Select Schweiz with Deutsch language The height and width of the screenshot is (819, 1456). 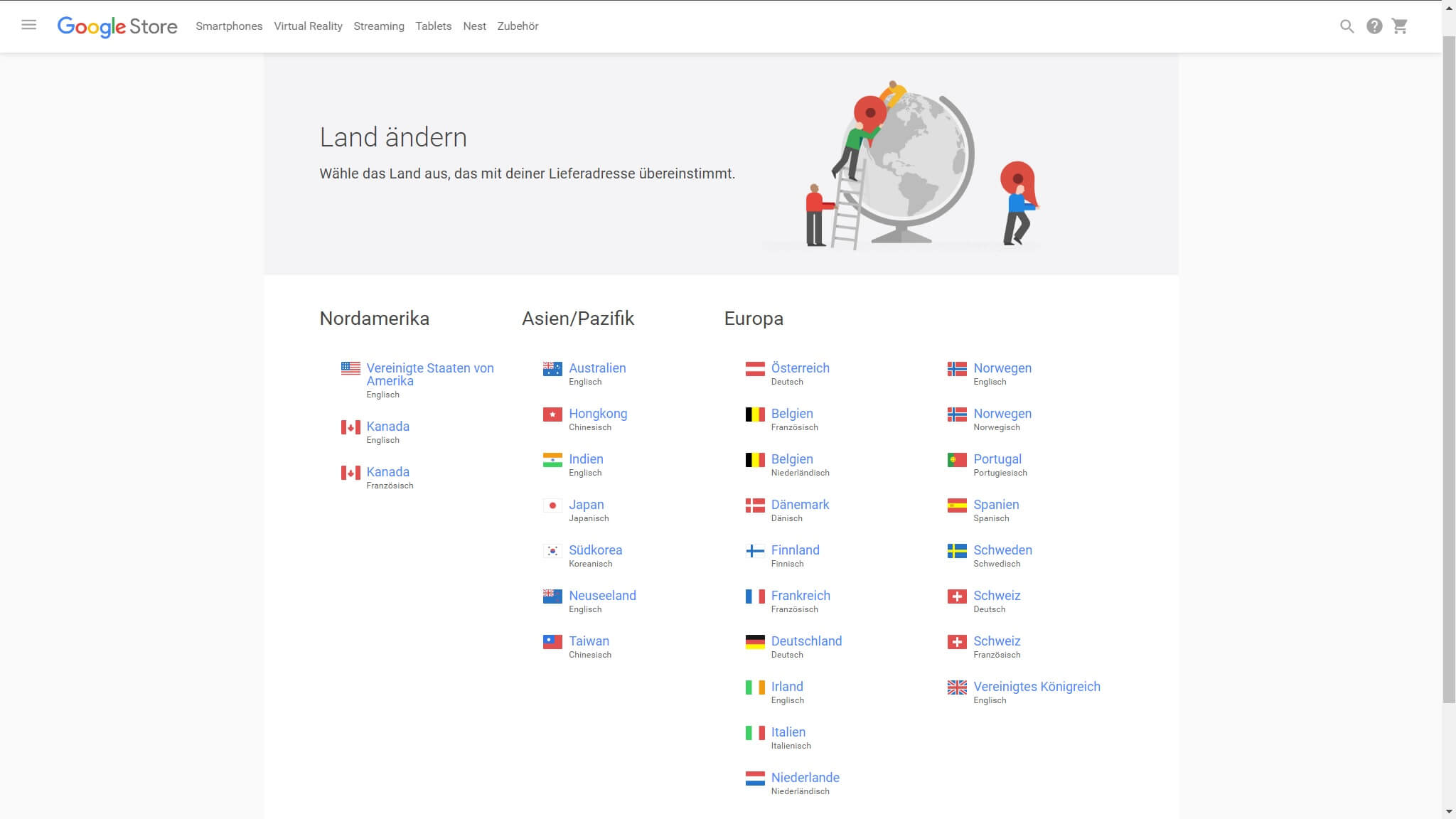point(997,596)
